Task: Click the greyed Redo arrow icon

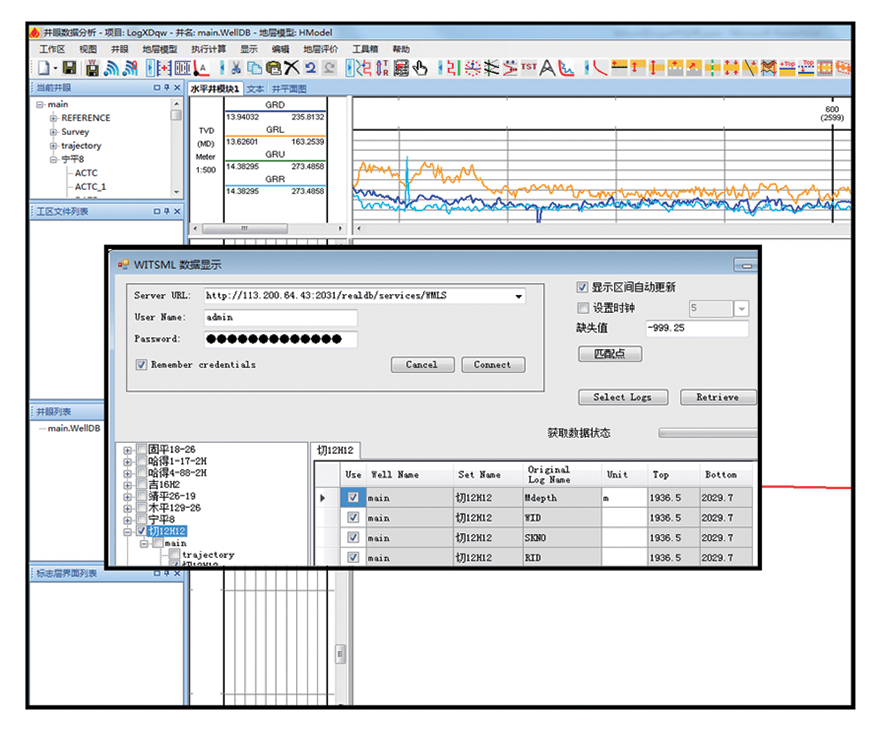Action: pos(330,68)
